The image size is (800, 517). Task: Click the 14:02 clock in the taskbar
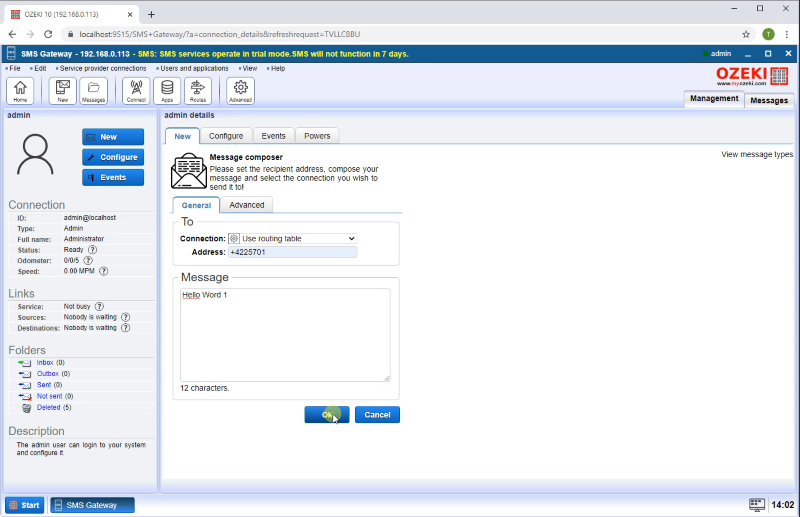(783, 505)
